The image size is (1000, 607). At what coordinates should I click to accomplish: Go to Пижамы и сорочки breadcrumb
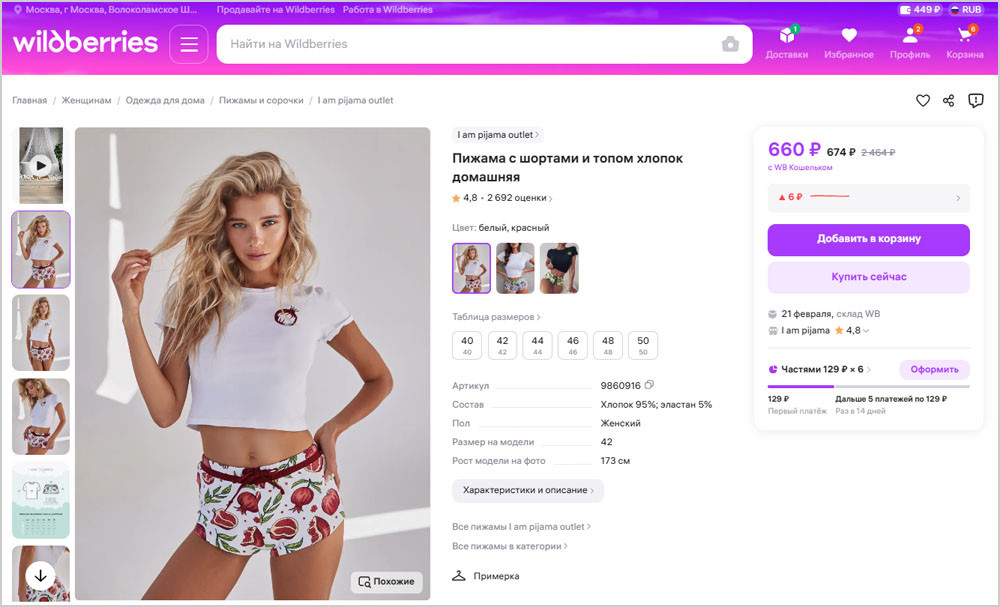[x=261, y=100]
